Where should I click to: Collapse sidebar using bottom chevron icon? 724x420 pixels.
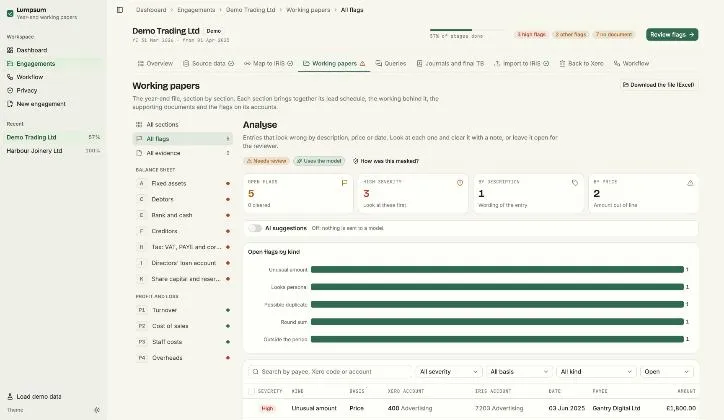pyautogui.click(x=97, y=410)
